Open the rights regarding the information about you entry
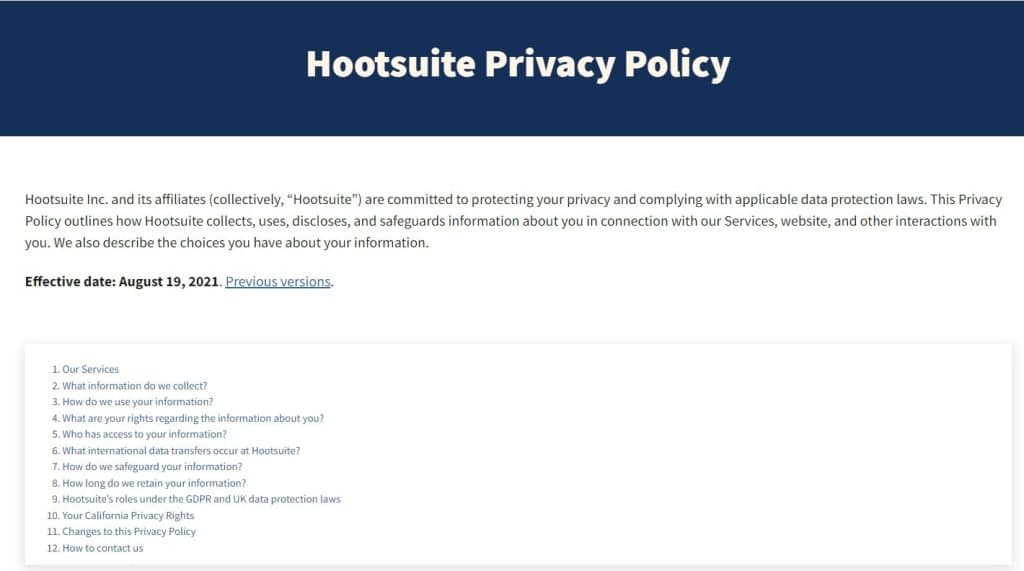Image resolution: width=1024 pixels, height=571 pixels. tap(193, 418)
